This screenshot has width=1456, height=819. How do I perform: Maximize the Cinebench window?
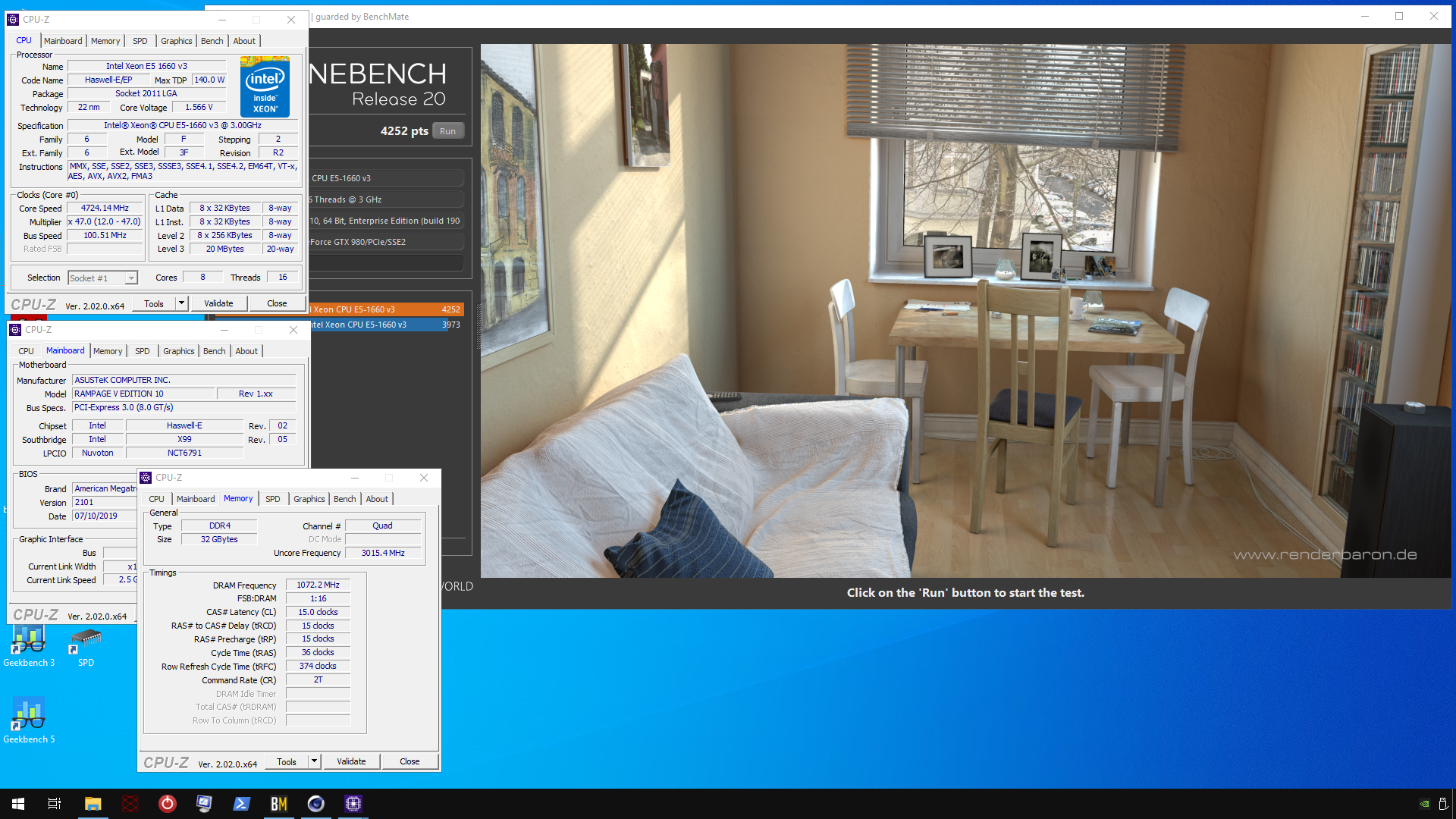point(1399,17)
